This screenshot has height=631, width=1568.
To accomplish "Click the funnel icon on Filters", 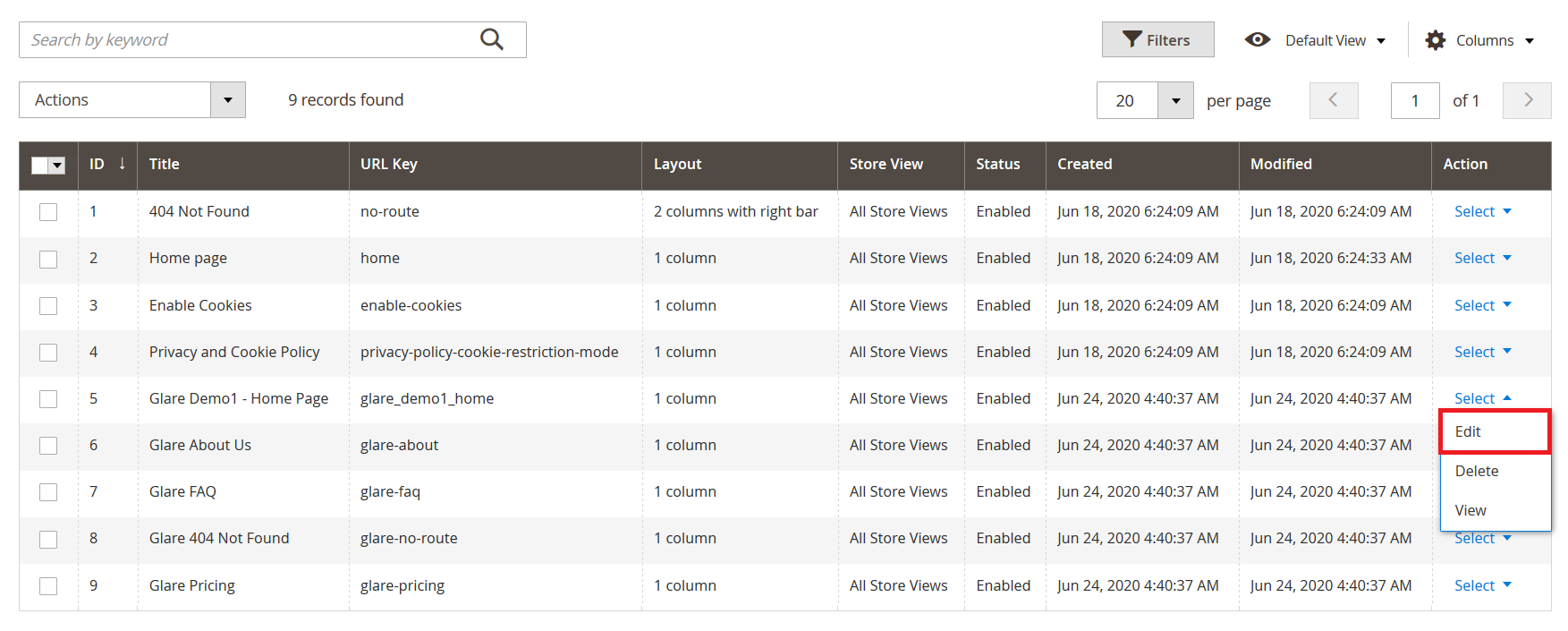I will point(1132,39).
